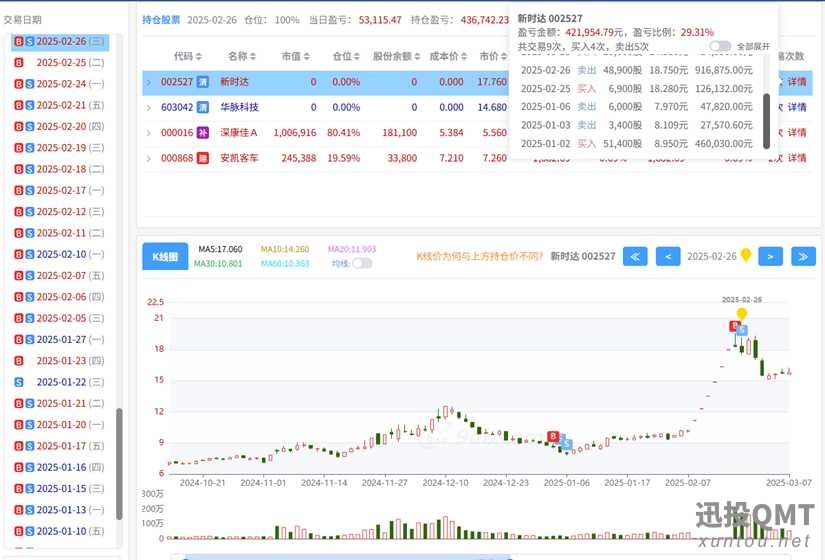The height and width of the screenshot is (560, 825).
Task: Toggle the 全部展开 switch in the popup
Action: coord(720,46)
